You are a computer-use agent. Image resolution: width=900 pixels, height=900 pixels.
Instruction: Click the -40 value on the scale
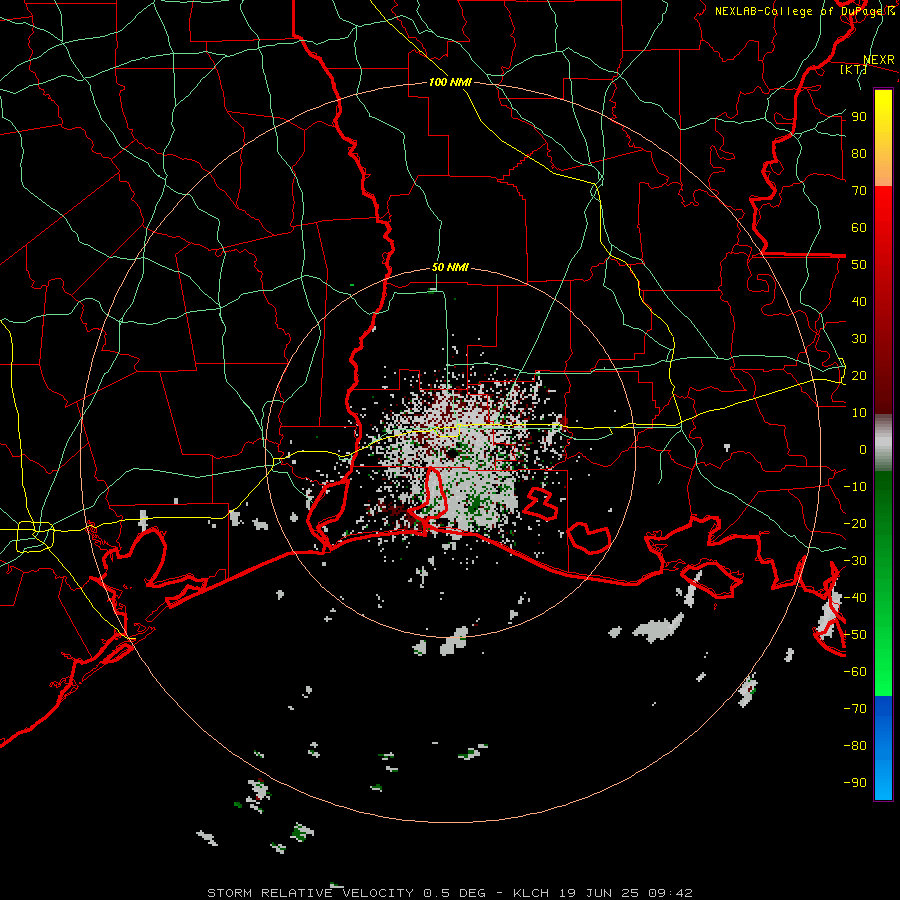[x=855, y=598]
